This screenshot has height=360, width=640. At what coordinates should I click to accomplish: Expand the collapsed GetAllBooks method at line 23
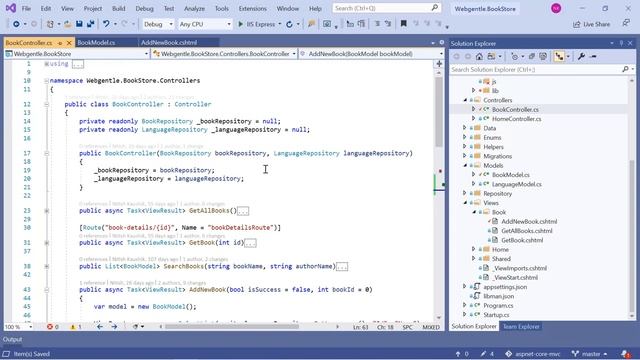46,211
